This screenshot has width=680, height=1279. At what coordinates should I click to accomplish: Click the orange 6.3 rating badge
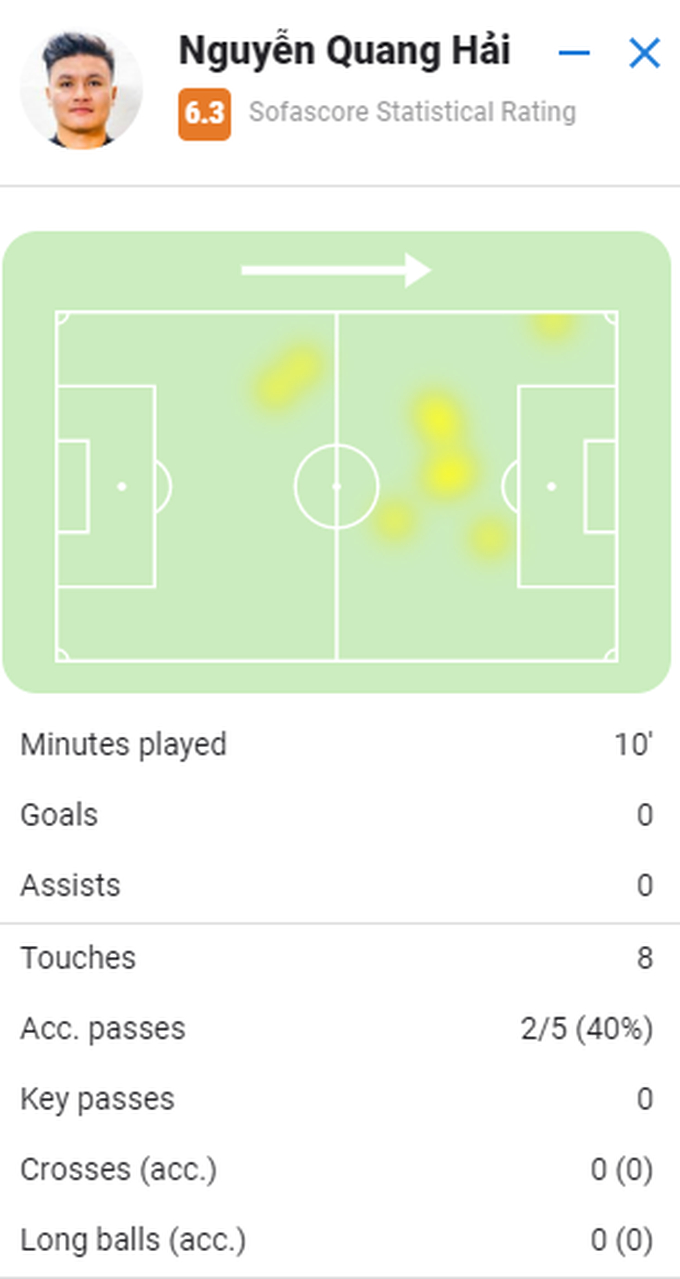tap(204, 113)
